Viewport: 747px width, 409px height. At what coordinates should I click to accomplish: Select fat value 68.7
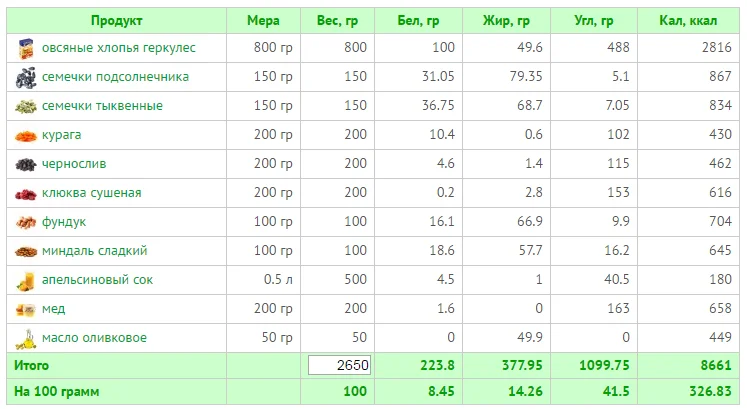pos(530,105)
